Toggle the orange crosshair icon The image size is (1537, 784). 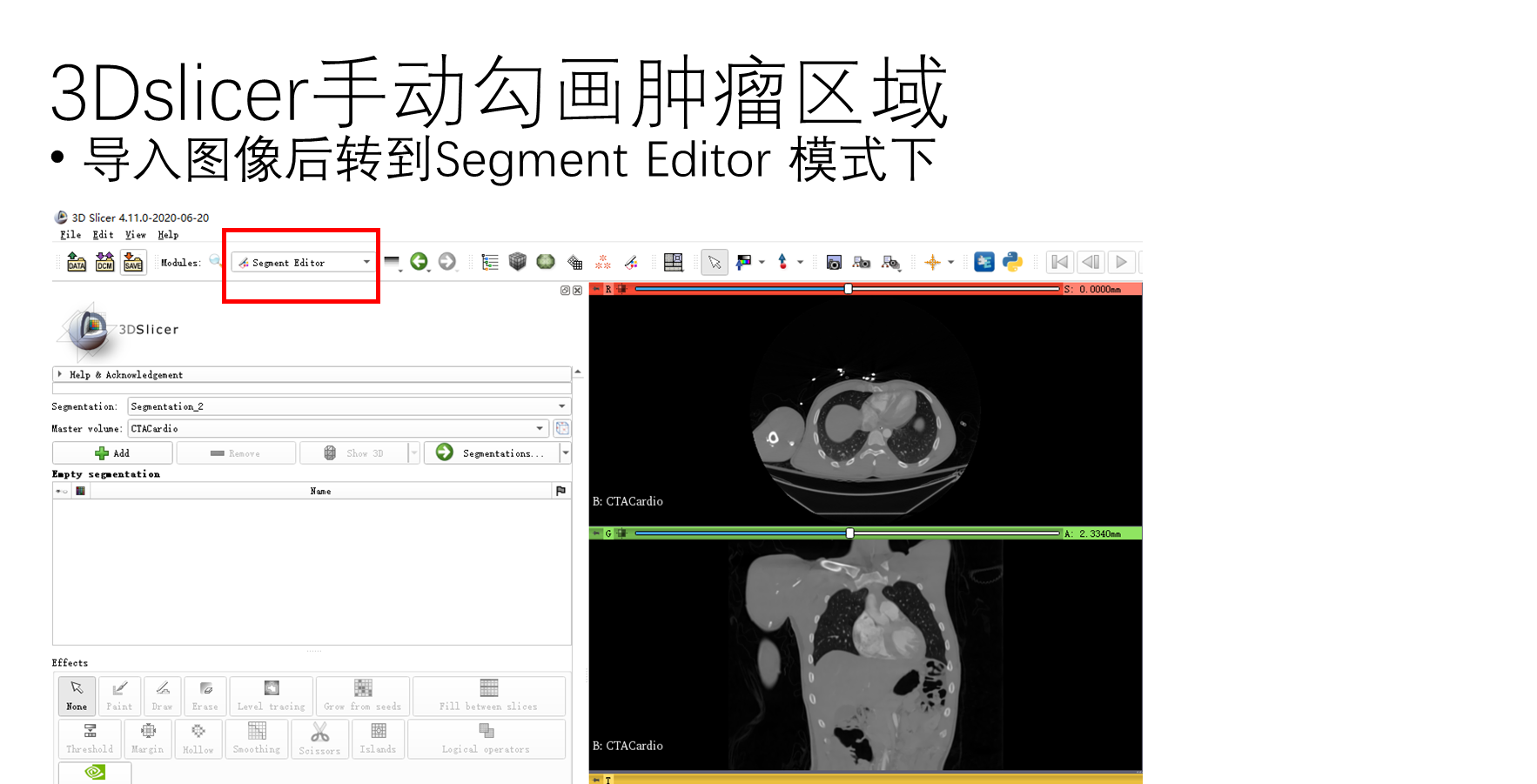[932, 262]
